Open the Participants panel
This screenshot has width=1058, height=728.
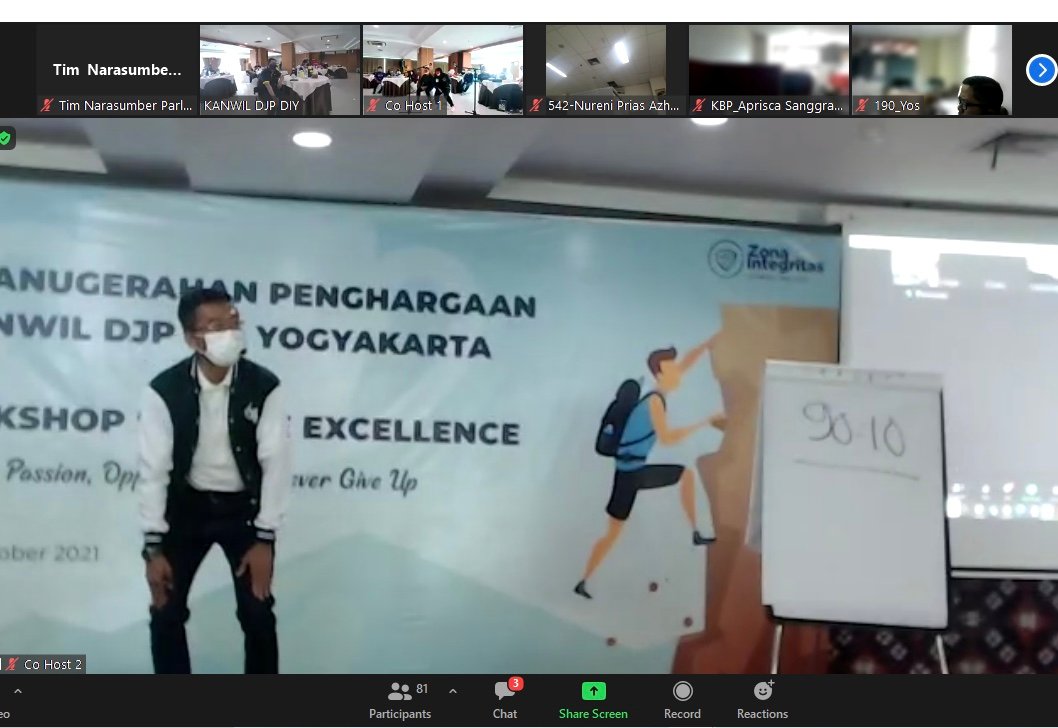pyautogui.click(x=400, y=699)
